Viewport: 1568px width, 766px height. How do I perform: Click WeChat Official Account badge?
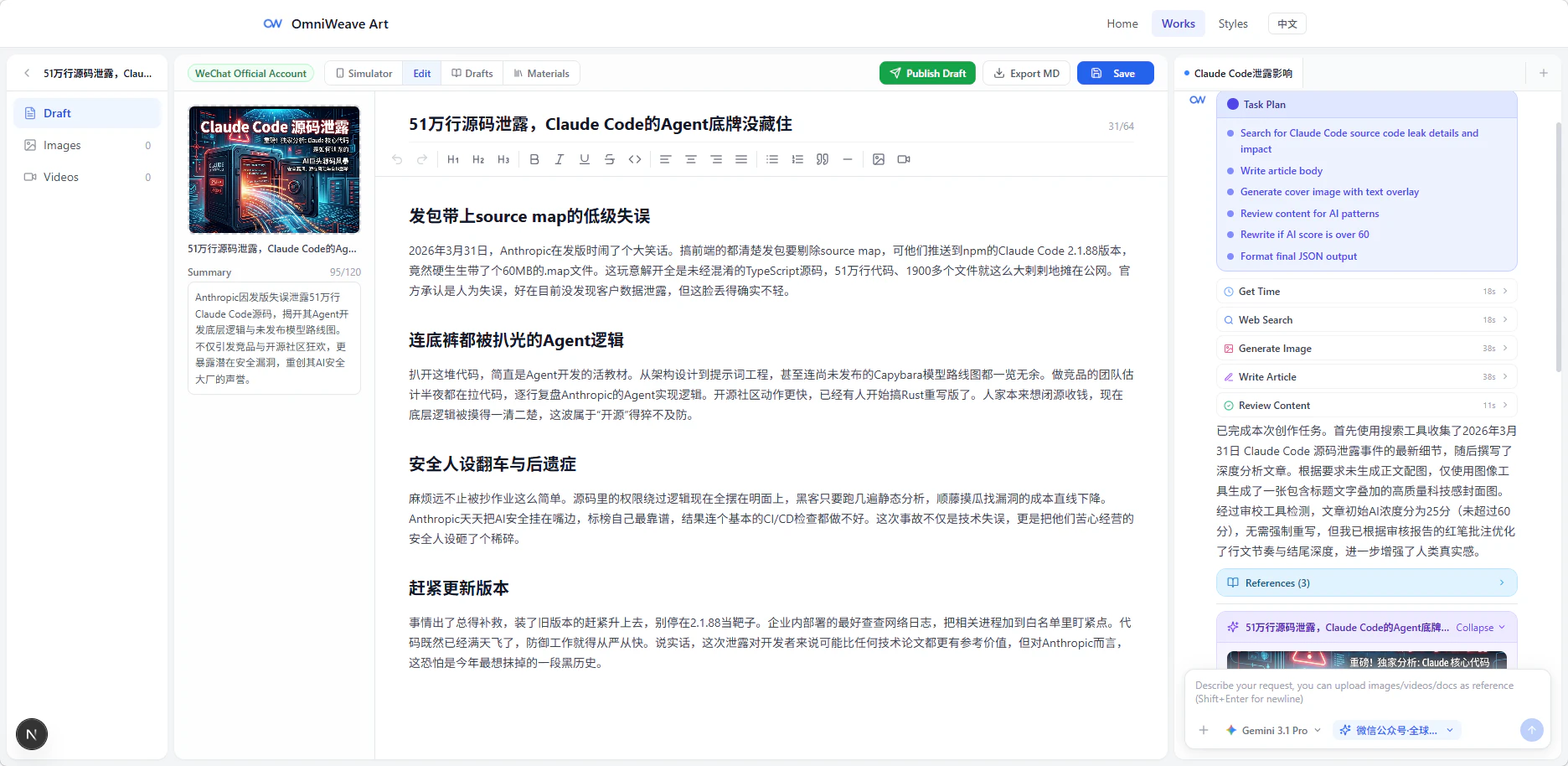[250, 74]
